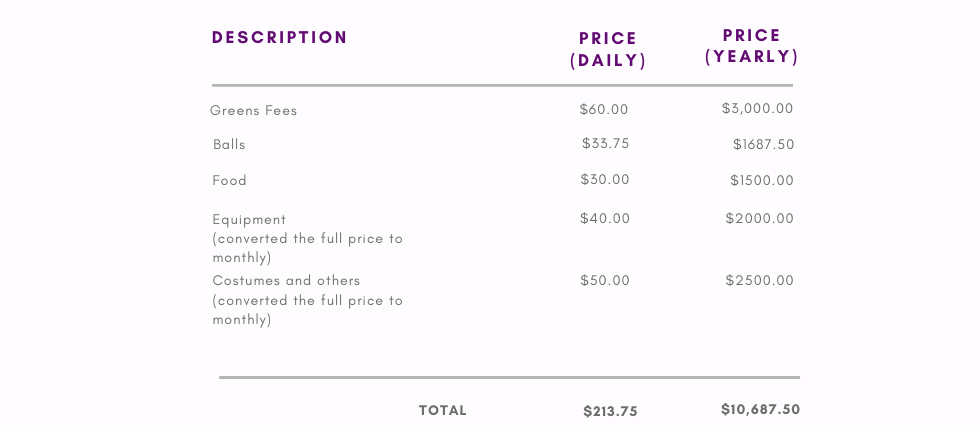Select the $213.75 daily total
Viewport: 980px width, 430px height.
(x=611, y=411)
